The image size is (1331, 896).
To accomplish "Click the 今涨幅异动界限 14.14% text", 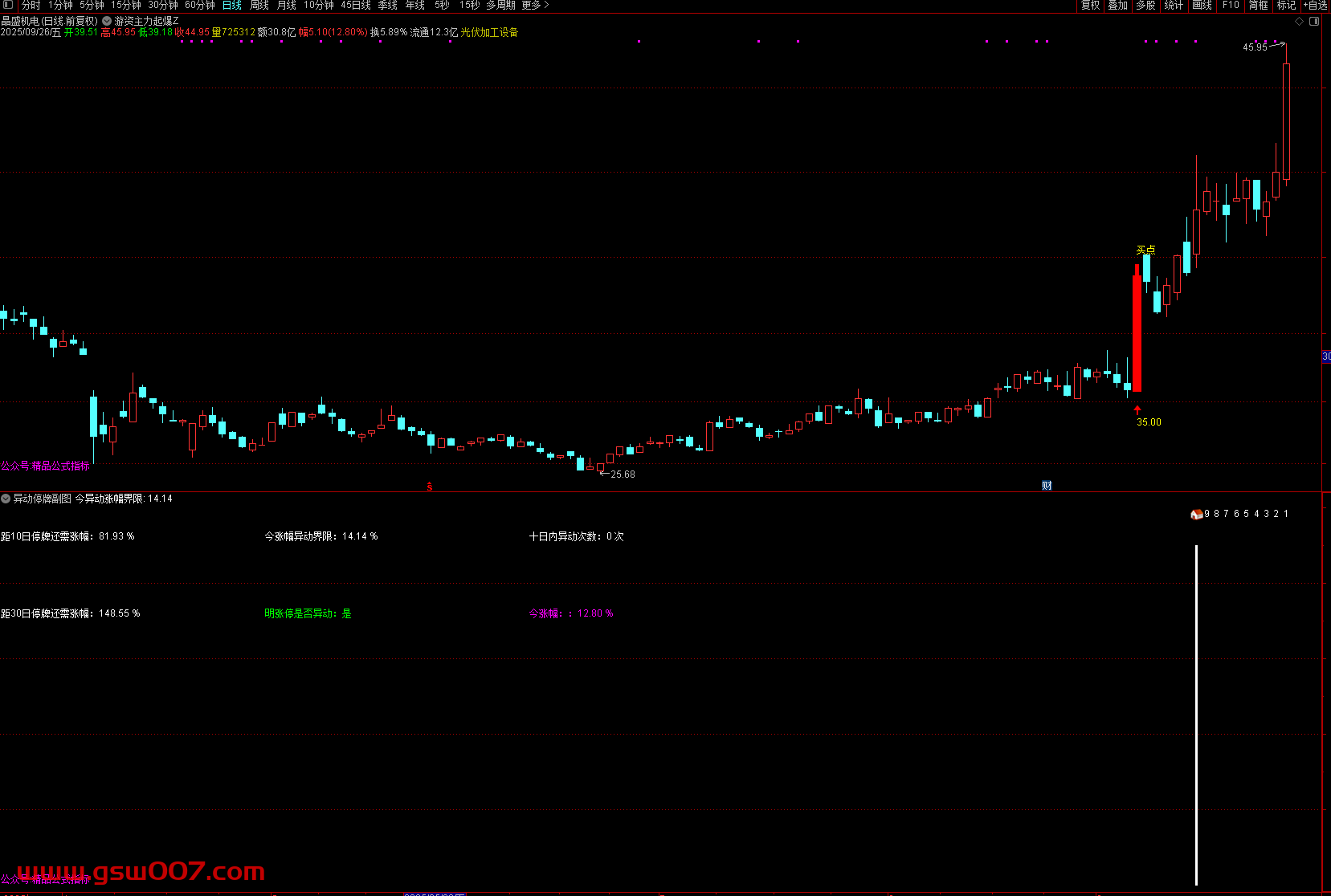I will [321, 536].
